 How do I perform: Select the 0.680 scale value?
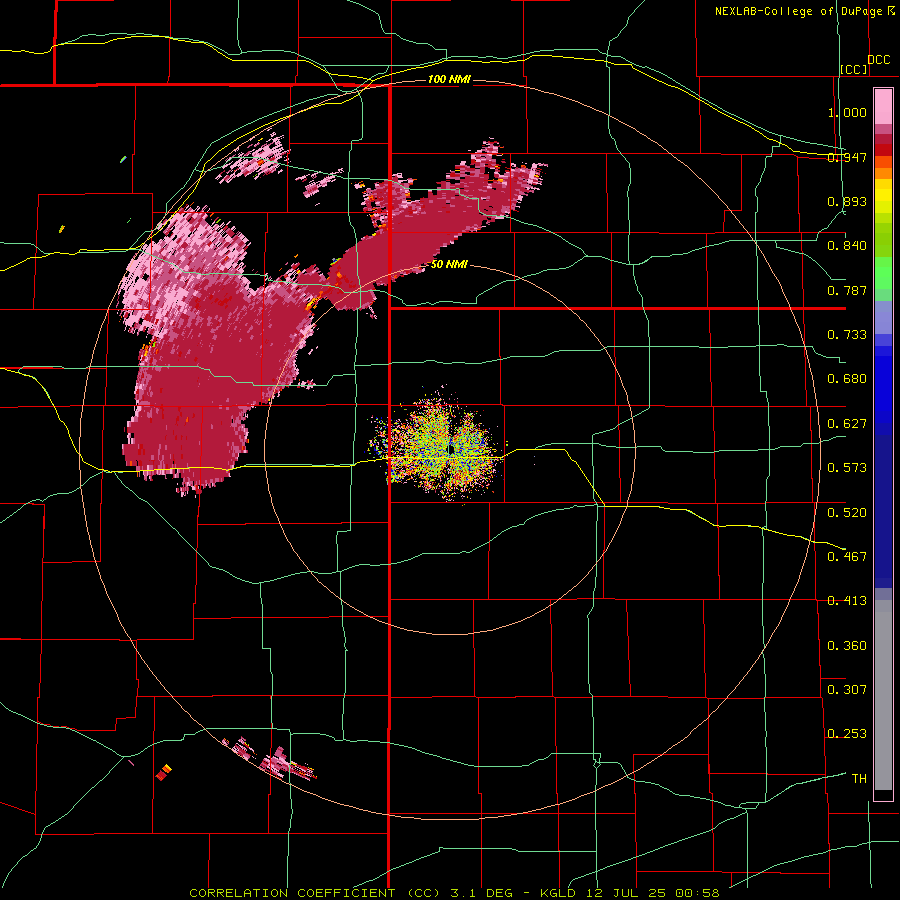[x=847, y=379]
